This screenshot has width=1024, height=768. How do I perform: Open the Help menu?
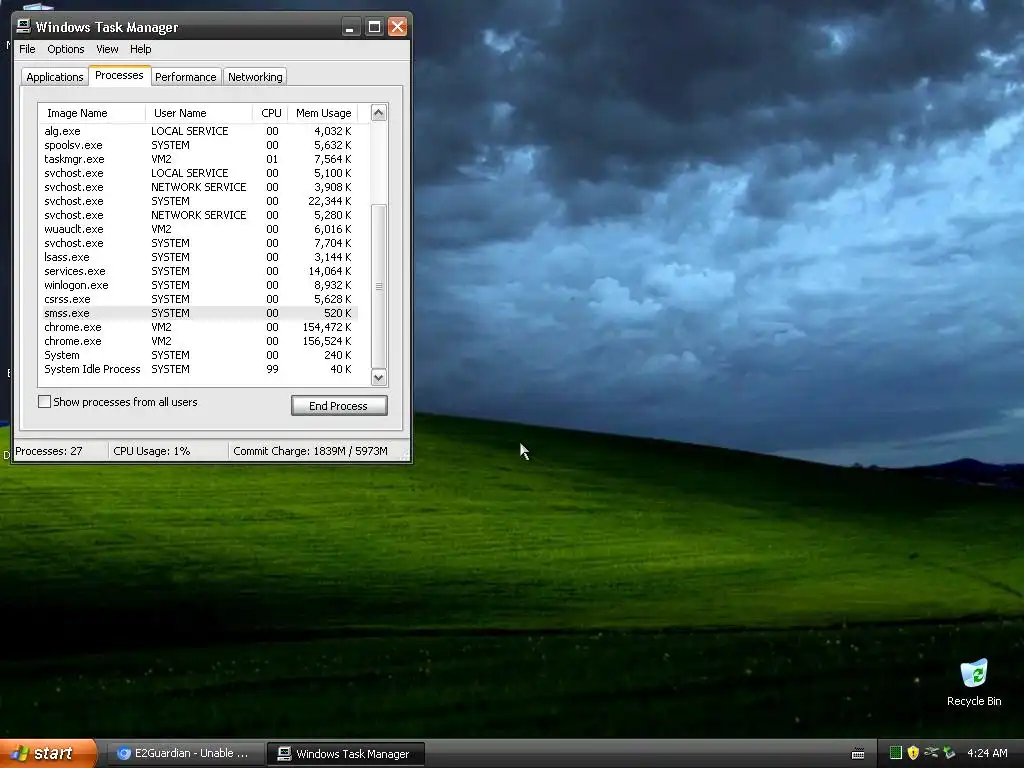click(140, 49)
